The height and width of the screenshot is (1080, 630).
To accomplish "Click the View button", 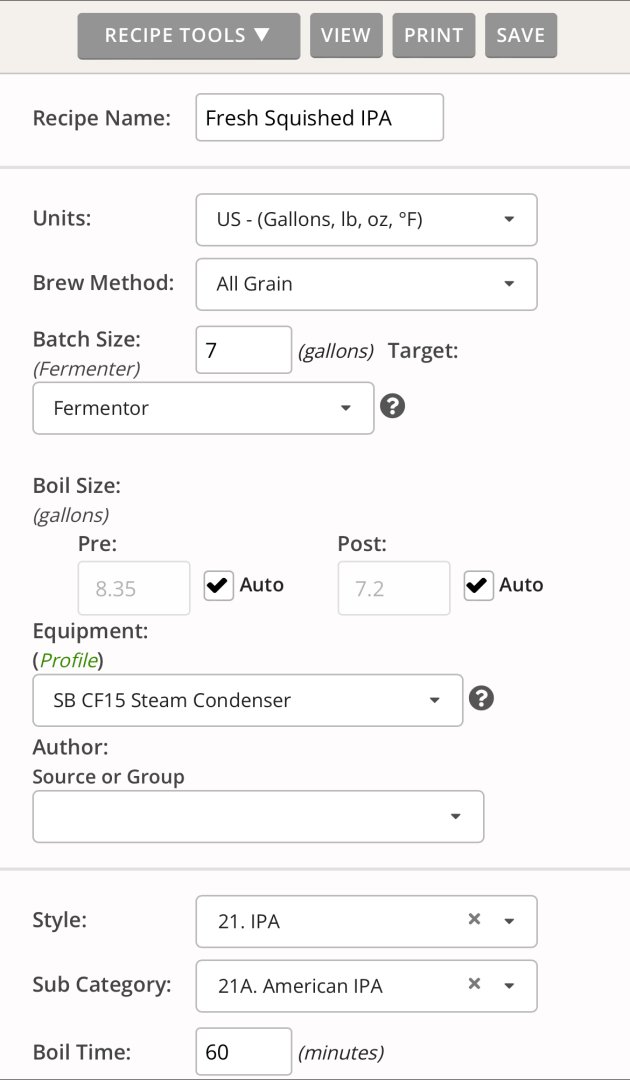I will coord(346,35).
